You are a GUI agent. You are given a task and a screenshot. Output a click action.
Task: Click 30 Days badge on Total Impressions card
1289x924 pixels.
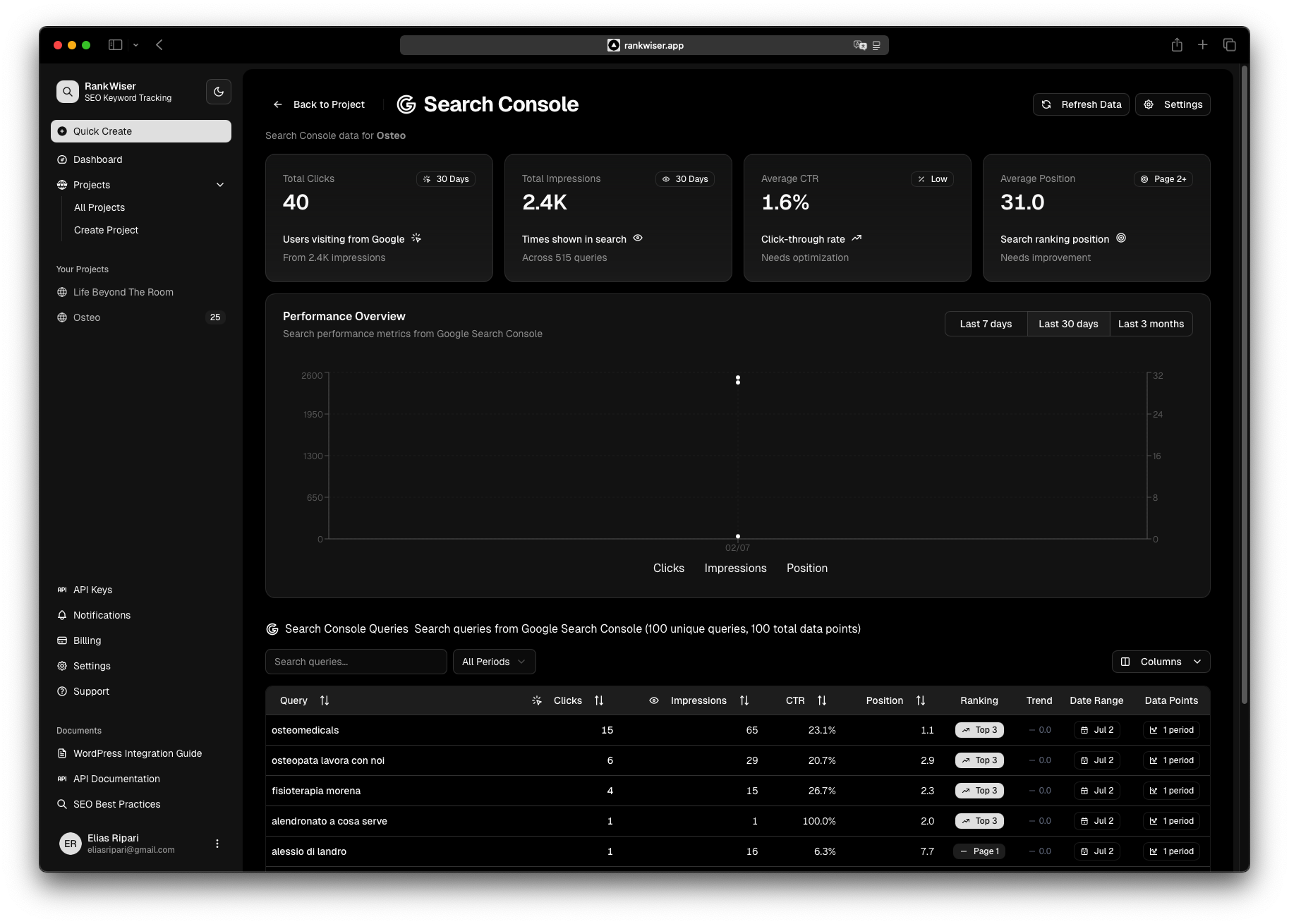[685, 179]
